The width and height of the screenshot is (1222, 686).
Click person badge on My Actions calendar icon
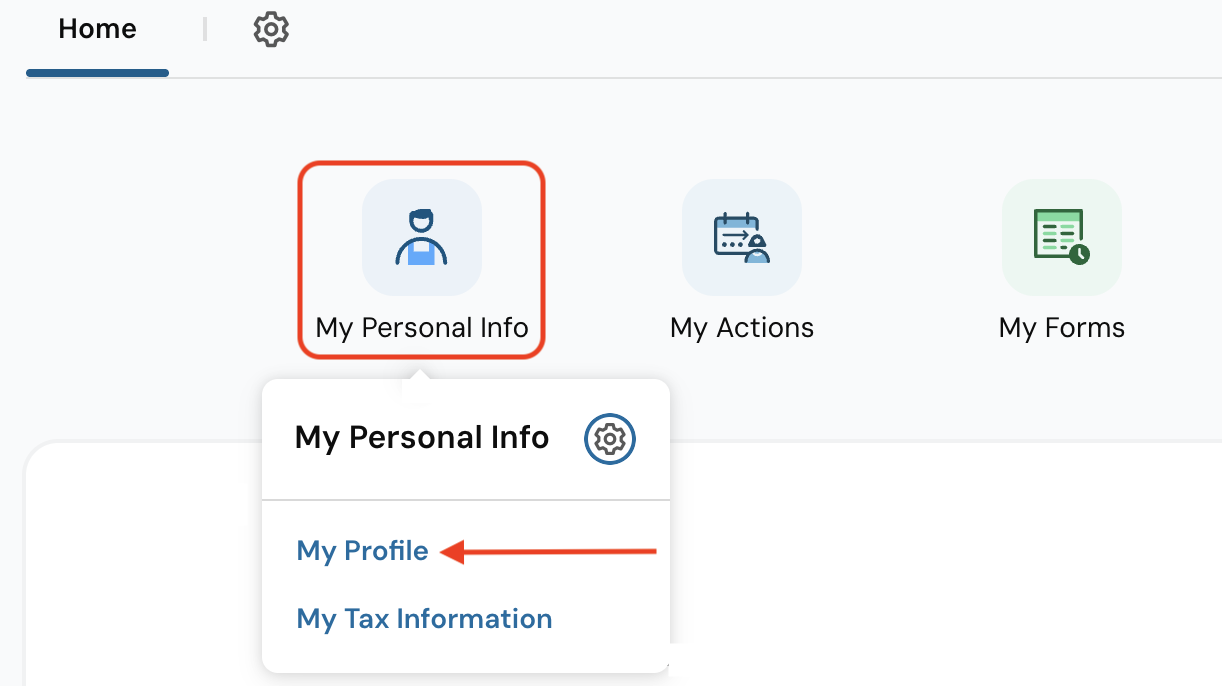click(758, 248)
